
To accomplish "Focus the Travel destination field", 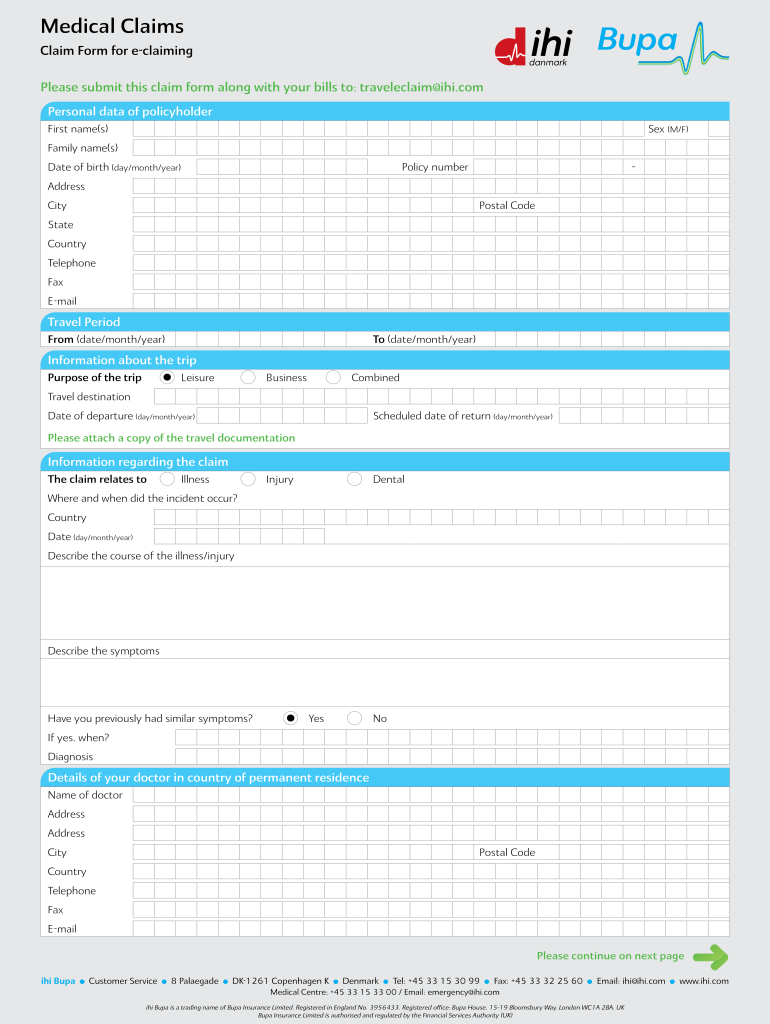I will click(430, 397).
